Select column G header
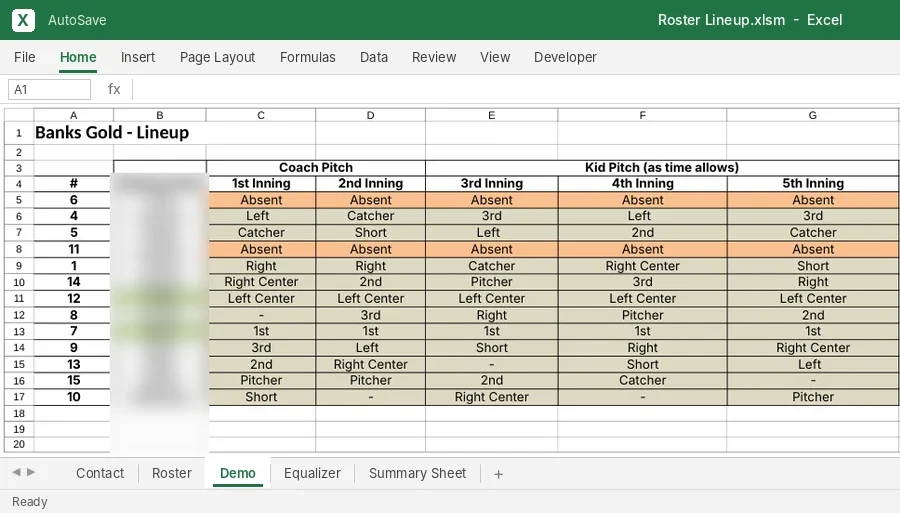Viewport: 900px width, 513px height. coord(813,115)
